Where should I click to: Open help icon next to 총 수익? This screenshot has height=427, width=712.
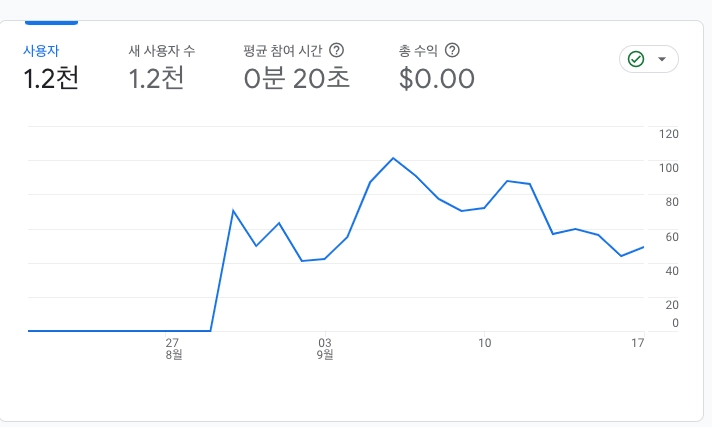point(453,50)
